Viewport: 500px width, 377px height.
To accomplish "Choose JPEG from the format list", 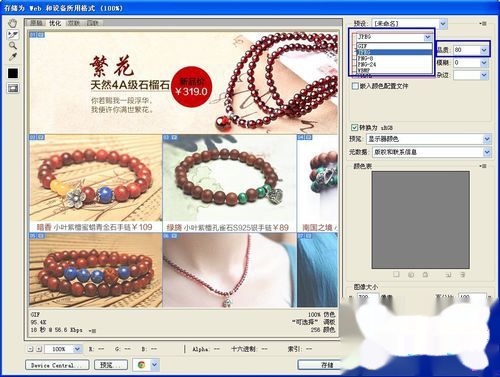I will coord(394,52).
